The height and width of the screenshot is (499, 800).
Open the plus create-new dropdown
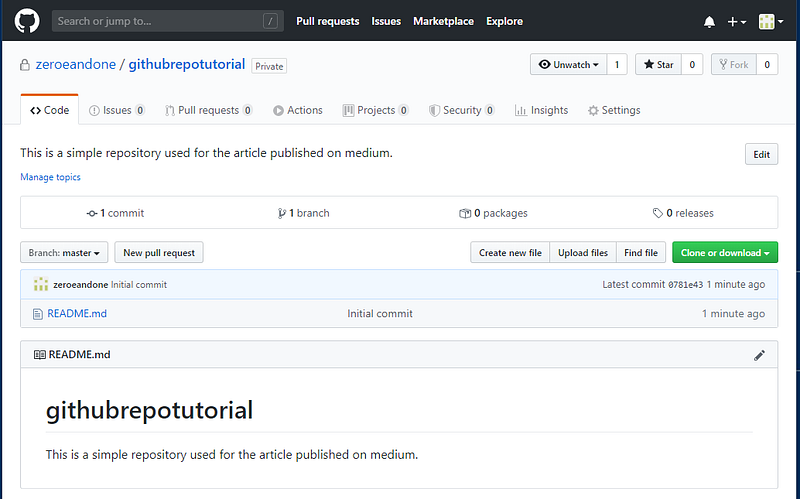pos(737,21)
